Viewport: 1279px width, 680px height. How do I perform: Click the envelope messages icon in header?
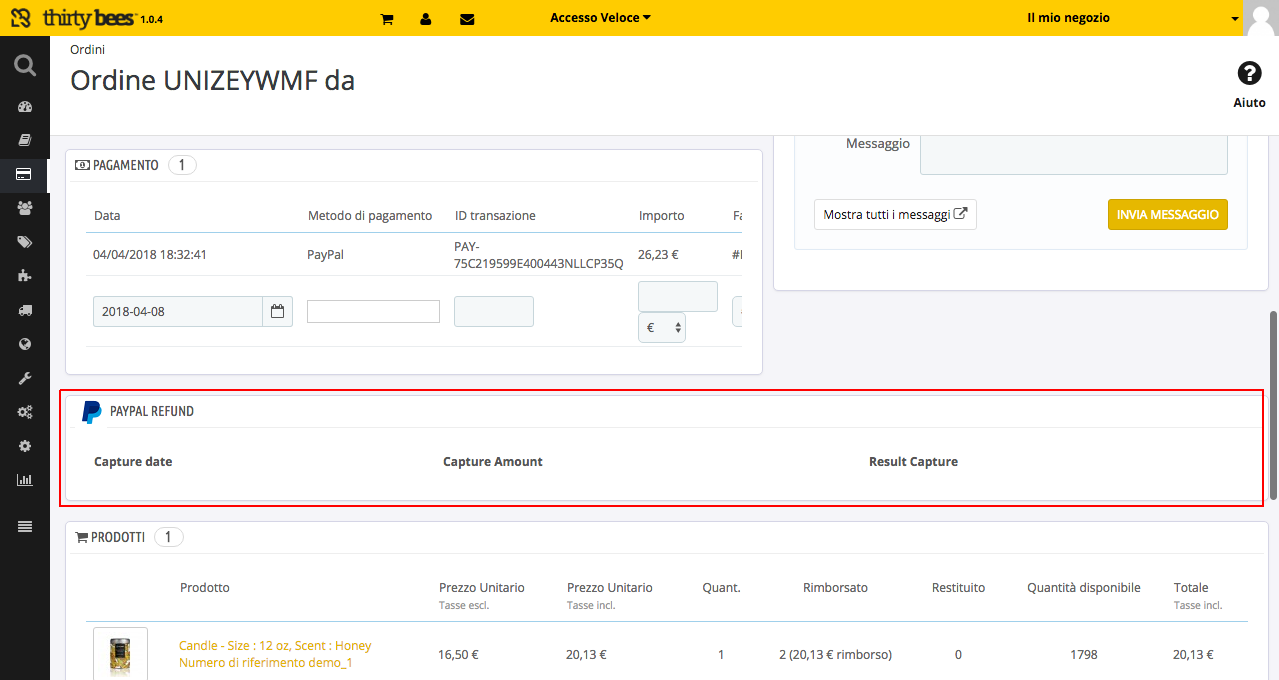pos(467,19)
